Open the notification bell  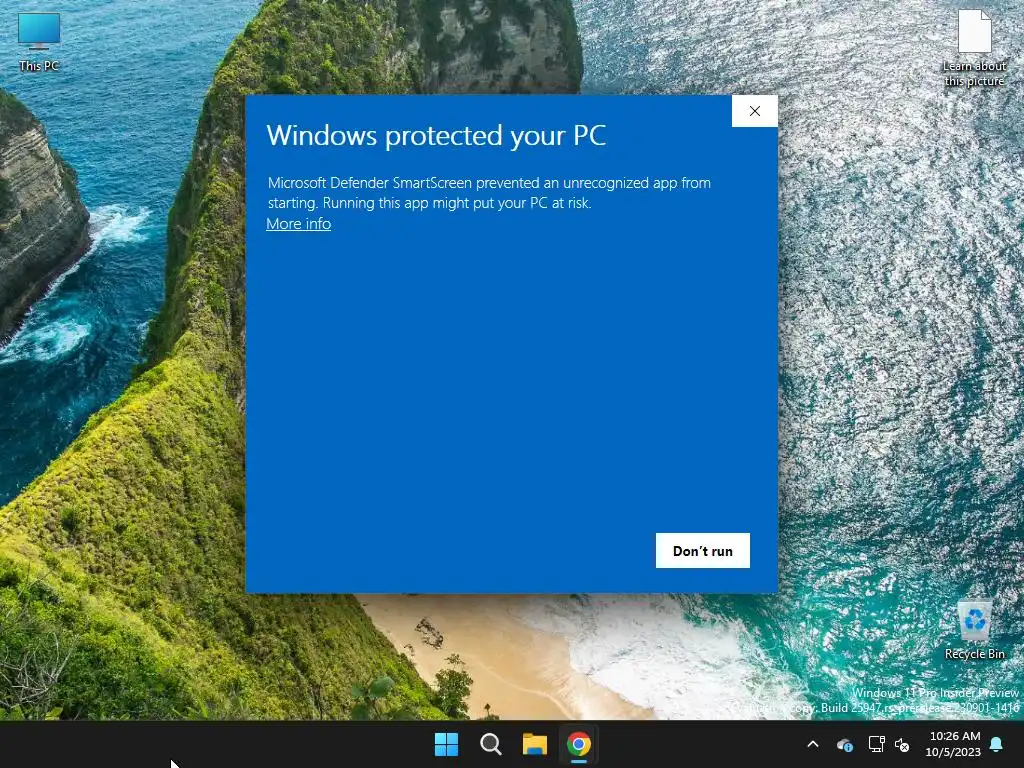(x=997, y=744)
